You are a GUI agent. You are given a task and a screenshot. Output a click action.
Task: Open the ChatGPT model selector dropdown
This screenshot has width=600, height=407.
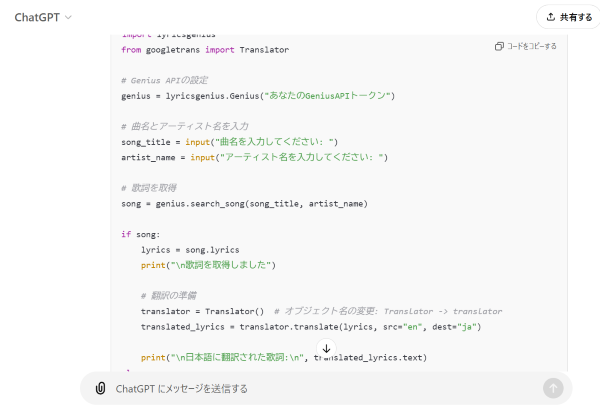click(43, 17)
